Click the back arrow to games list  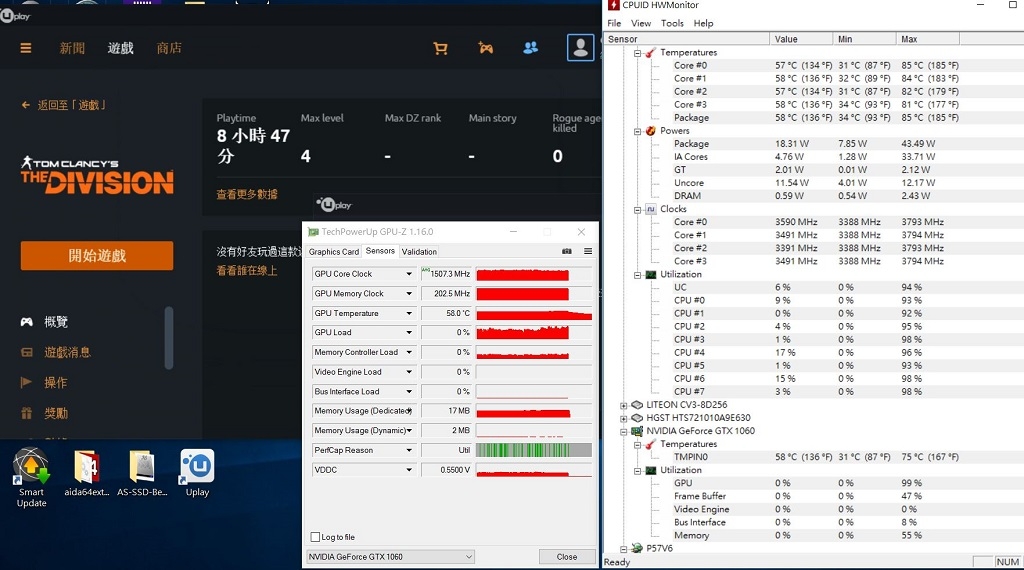(x=25, y=104)
